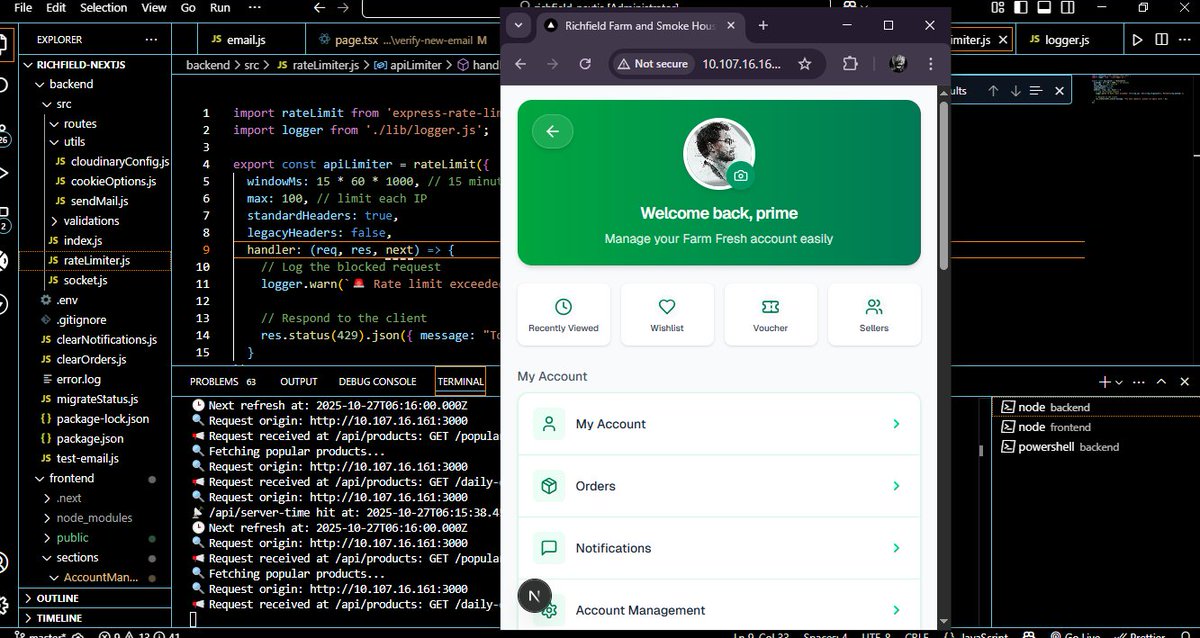1200x638 pixels.
Task: Open the Recently Viewed card
Action: (x=563, y=315)
